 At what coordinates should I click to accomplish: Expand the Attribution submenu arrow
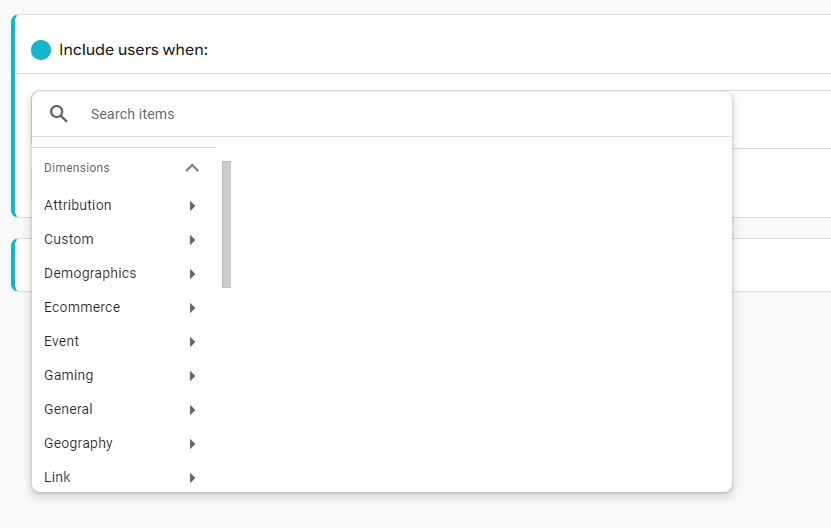pyautogui.click(x=192, y=206)
